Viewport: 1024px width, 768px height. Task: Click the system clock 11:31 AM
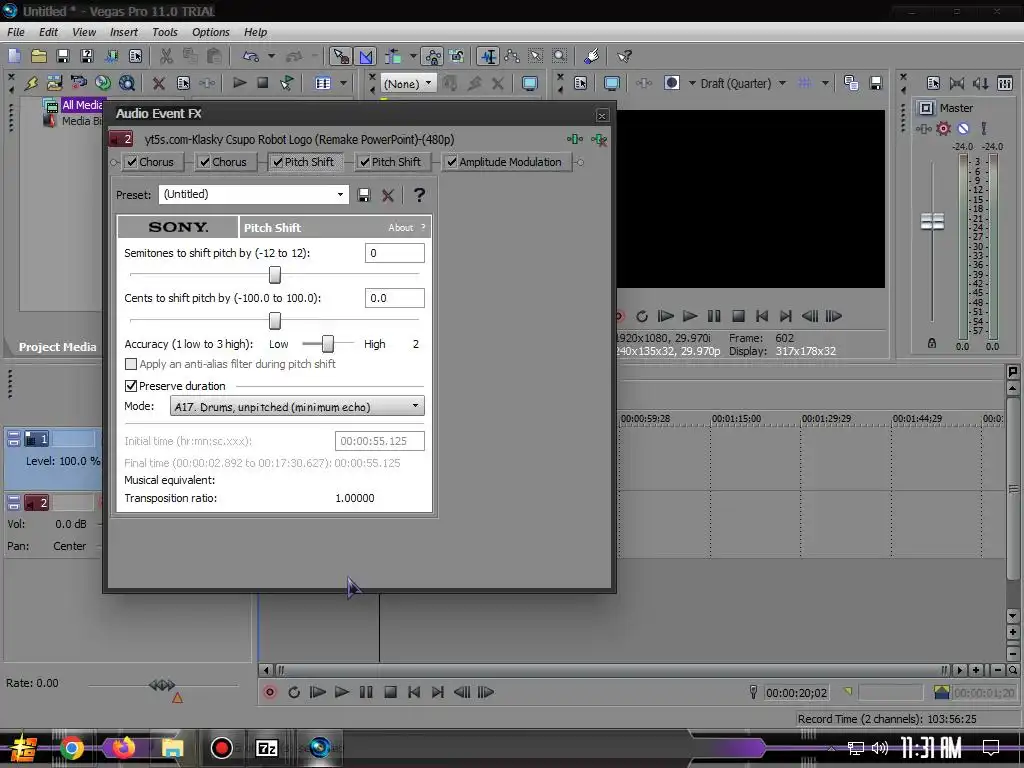[x=931, y=748]
